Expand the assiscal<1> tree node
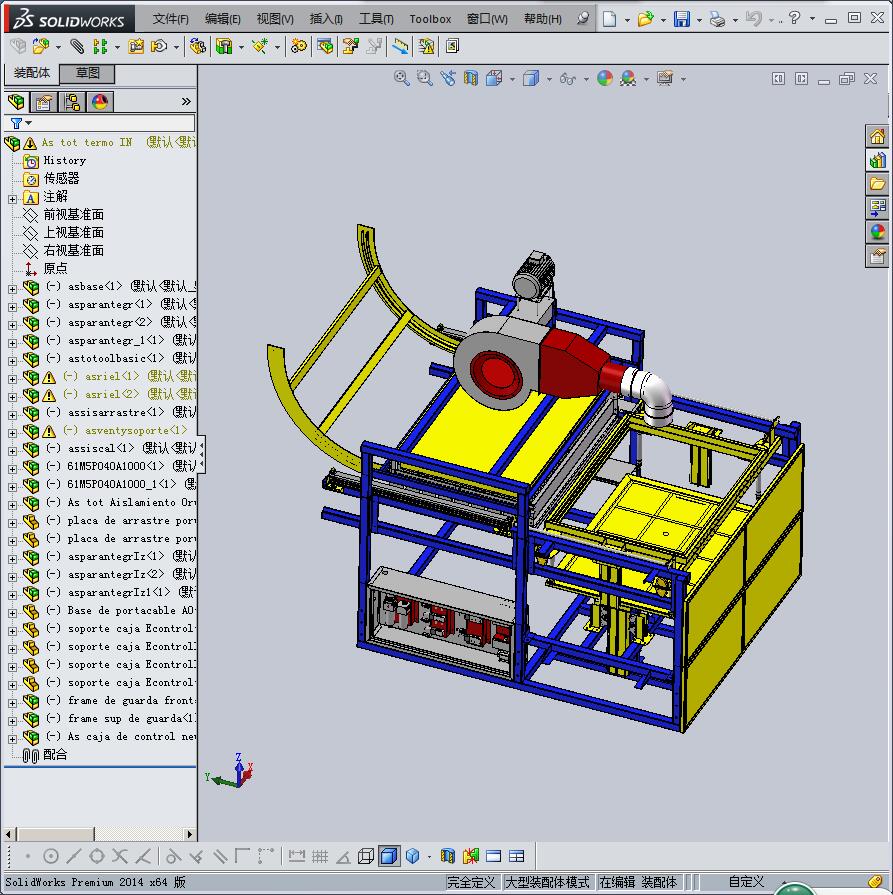 coord(12,450)
